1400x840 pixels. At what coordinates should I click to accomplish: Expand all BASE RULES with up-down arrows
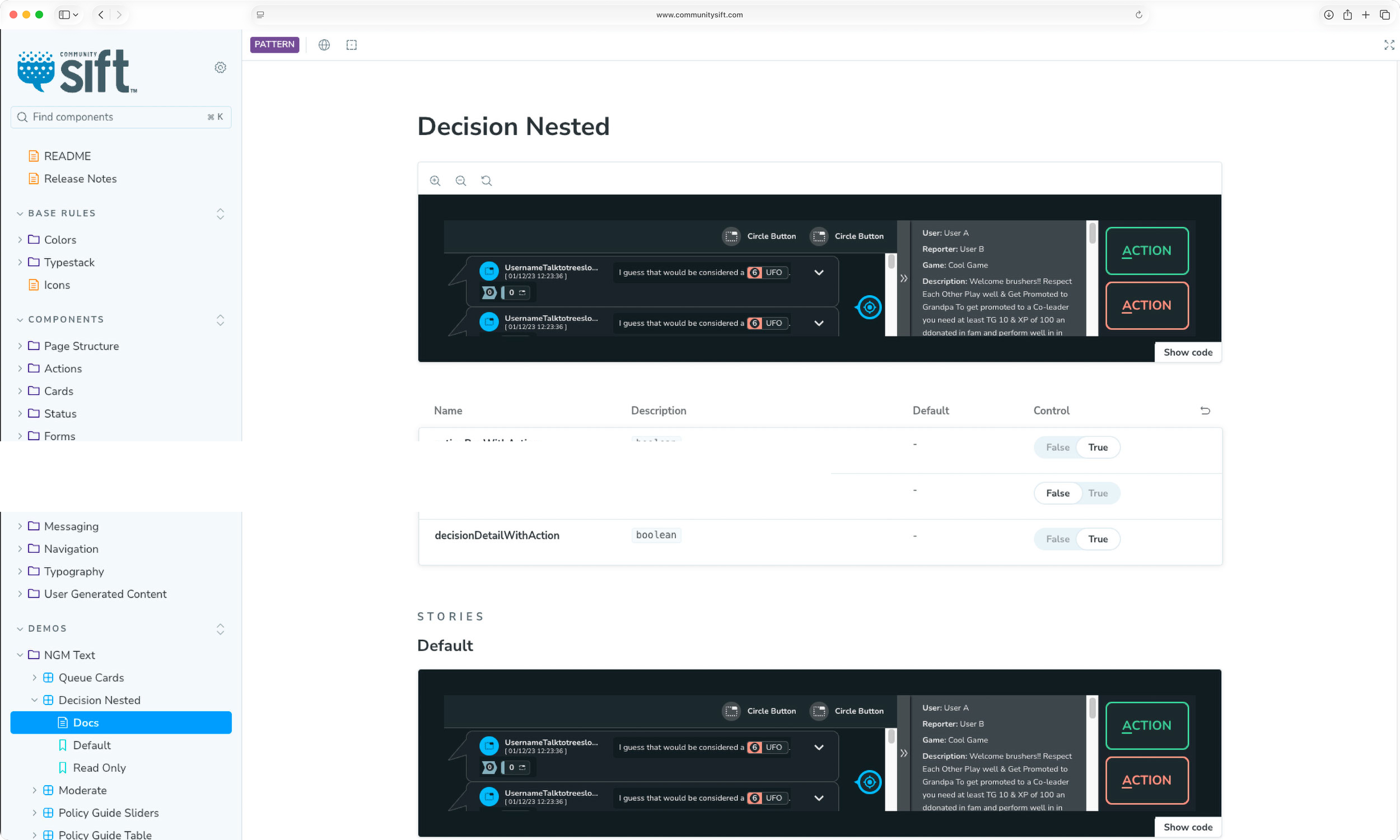[220, 213]
